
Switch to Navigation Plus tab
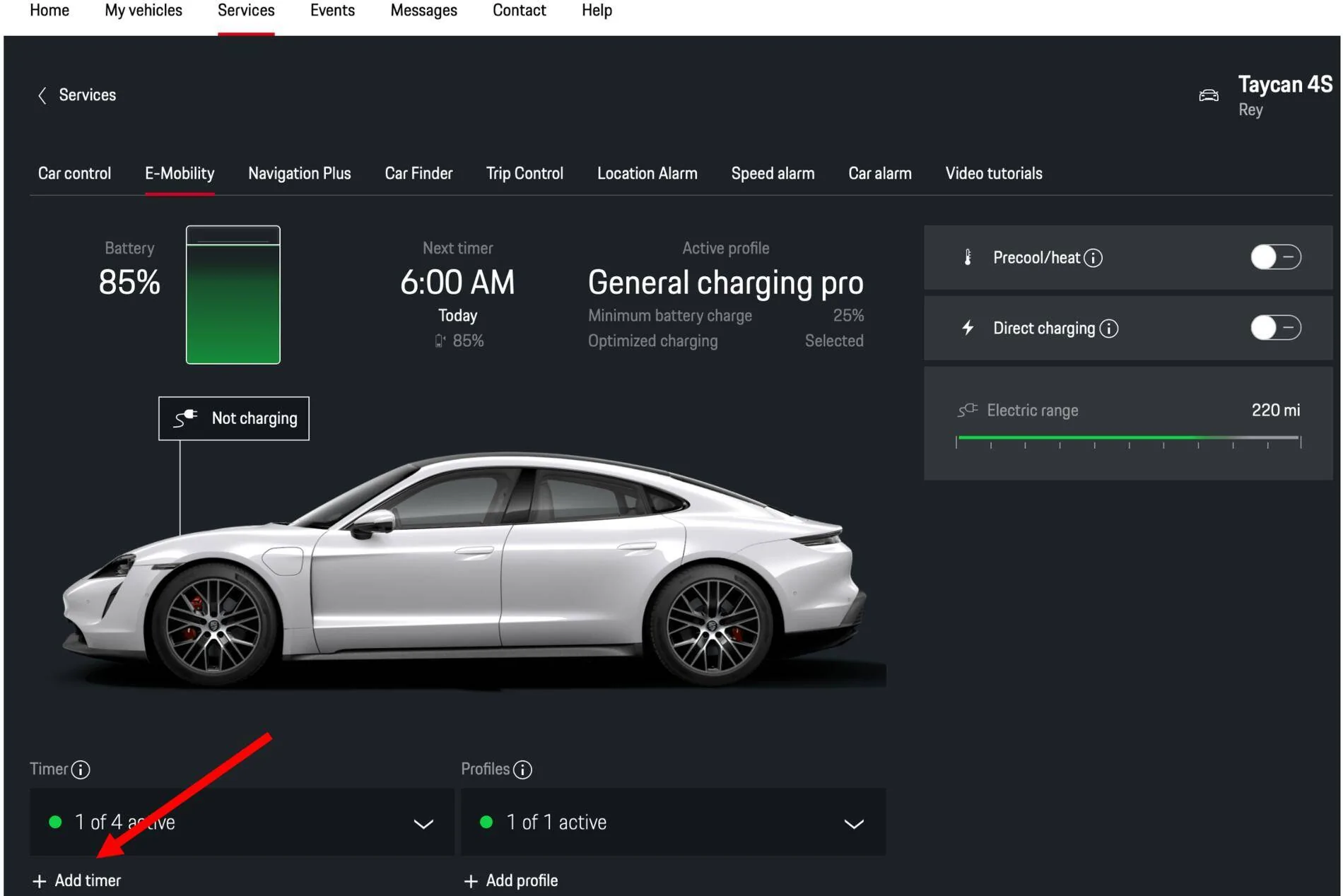300,174
